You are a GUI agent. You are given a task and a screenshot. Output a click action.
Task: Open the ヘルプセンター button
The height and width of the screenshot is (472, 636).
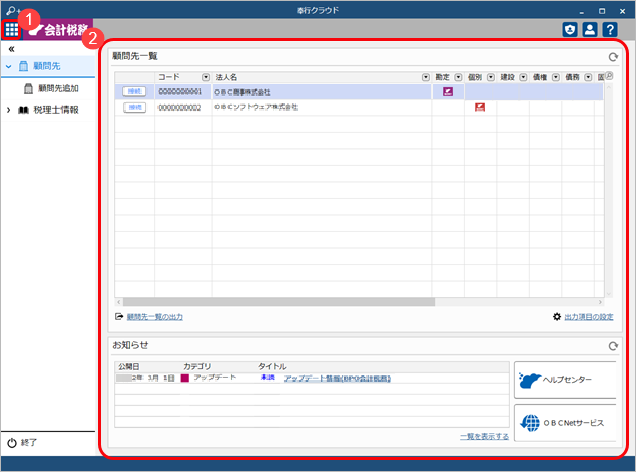tap(565, 380)
